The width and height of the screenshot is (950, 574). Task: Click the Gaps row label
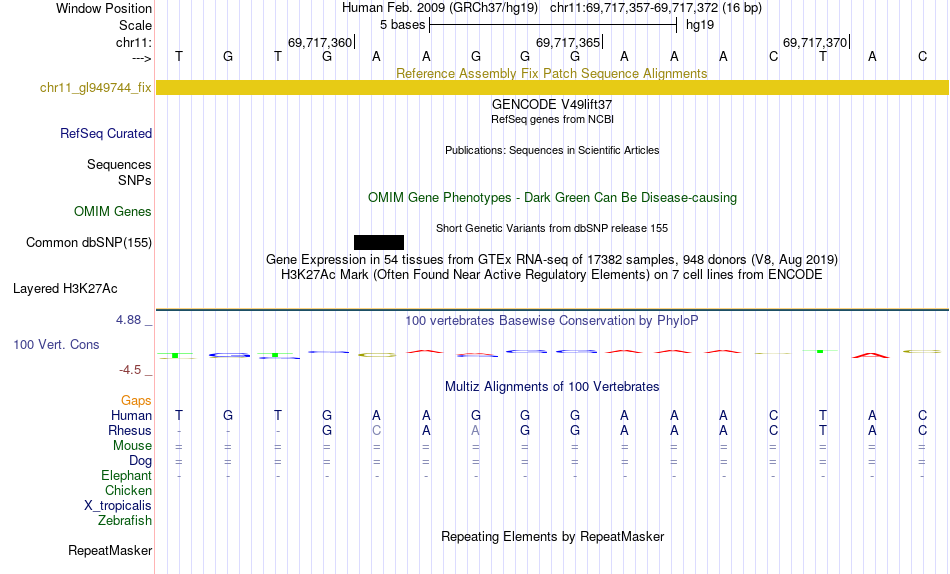[136, 400]
